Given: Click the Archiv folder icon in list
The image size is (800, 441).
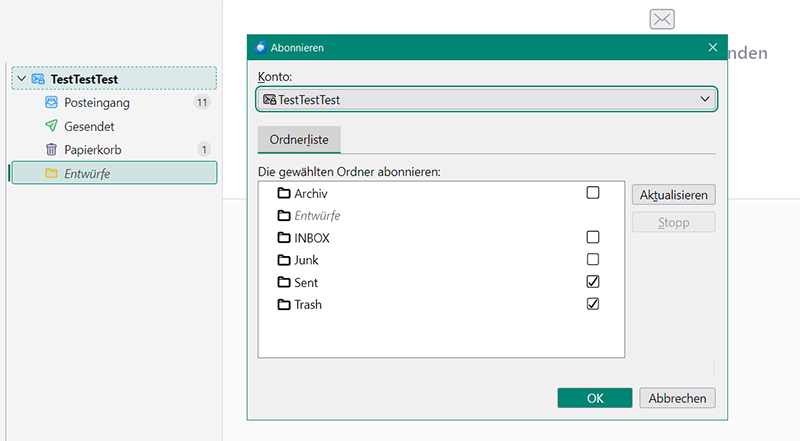Looking at the screenshot, I should (x=283, y=194).
